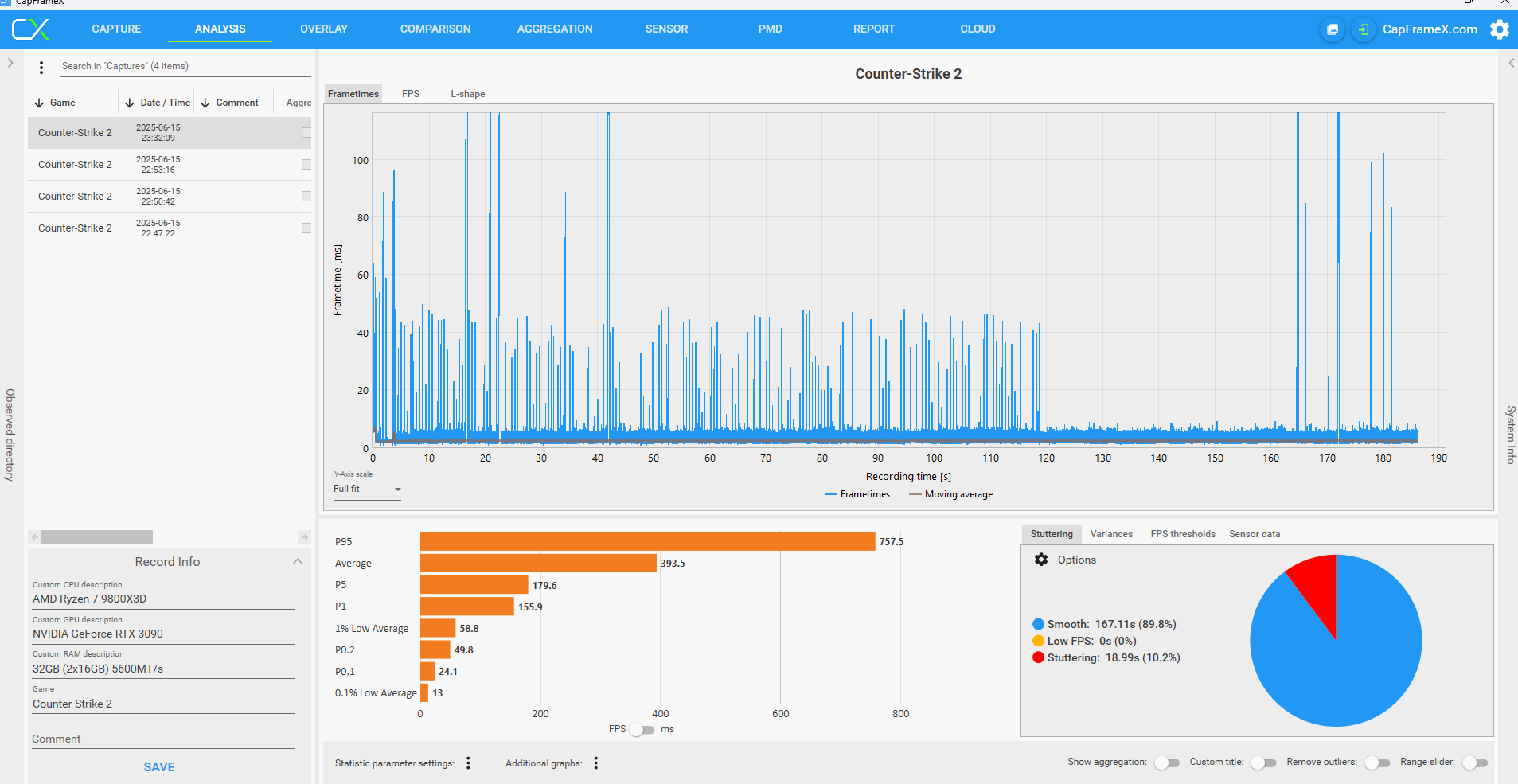This screenshot has width=1518, height=784.
Task: Expand Observed directory panel arrow
Action: [x=10, y=63]
